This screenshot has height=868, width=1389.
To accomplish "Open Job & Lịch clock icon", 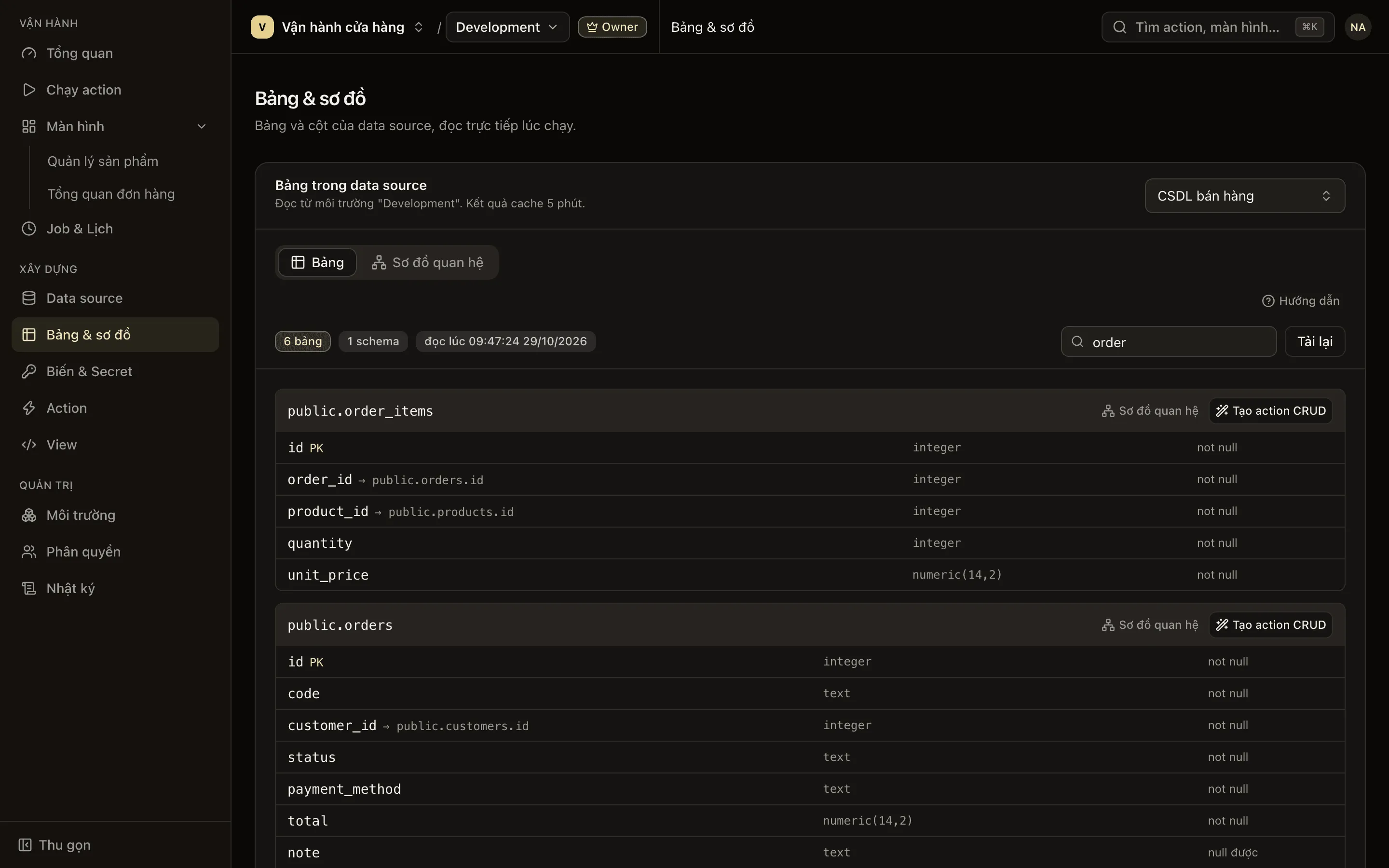I will (29, 229).
